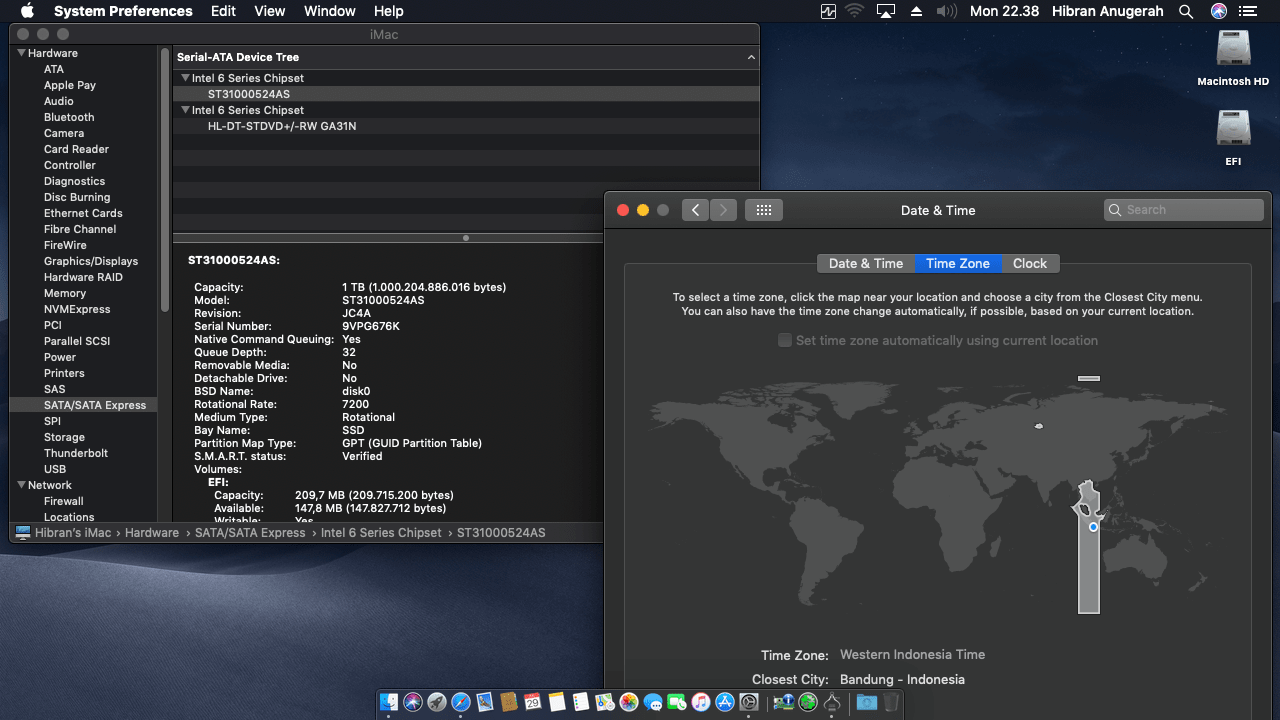The height and width of the screenshot is (720, 1280).
Task: Collapse the Hardware section in sidebar
Action: 21,53
